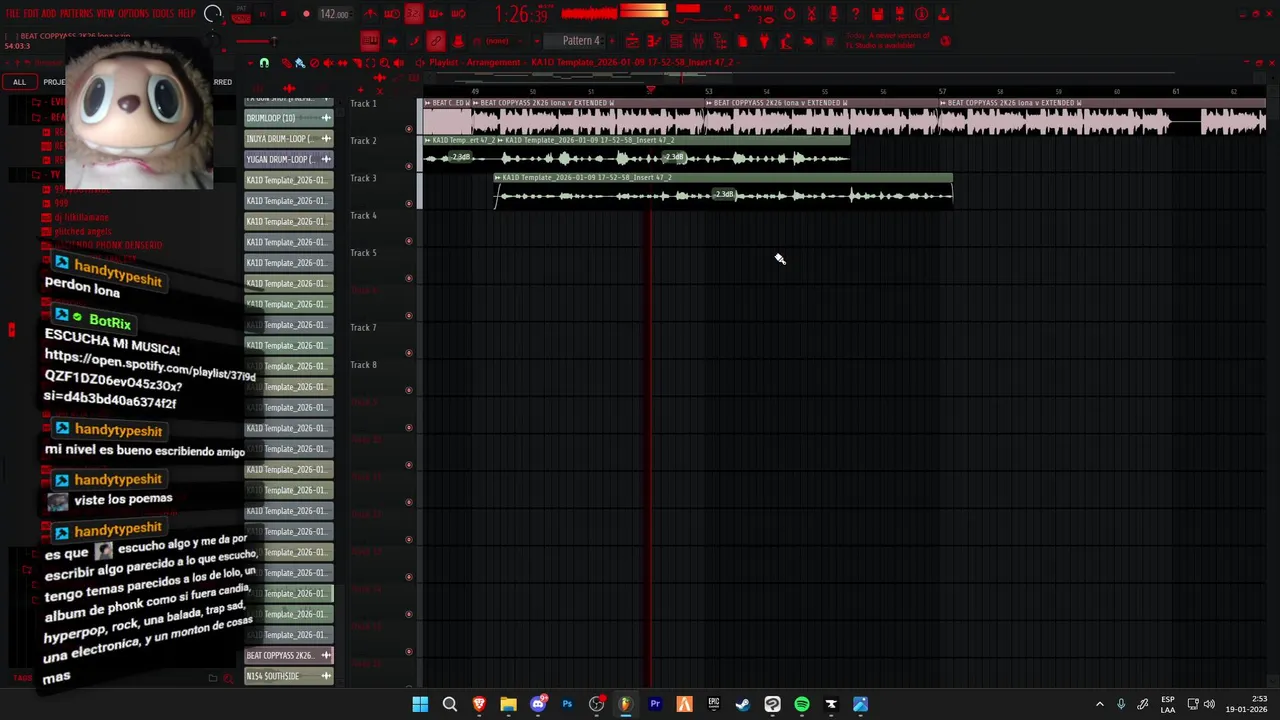Open Spotify from the taskbar
1280x720 pixels.
[801, 704]
